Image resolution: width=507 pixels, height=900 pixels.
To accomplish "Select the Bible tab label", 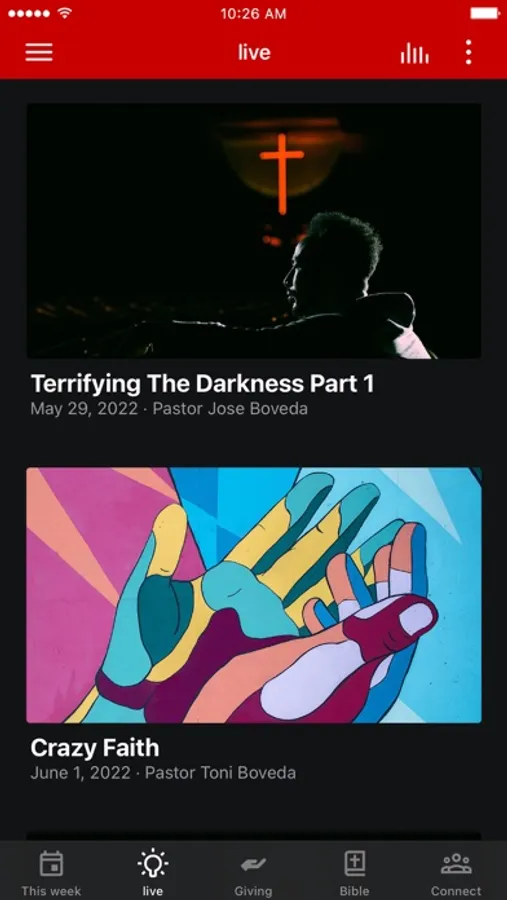I will pyautogui.click(x=354, y=891).
